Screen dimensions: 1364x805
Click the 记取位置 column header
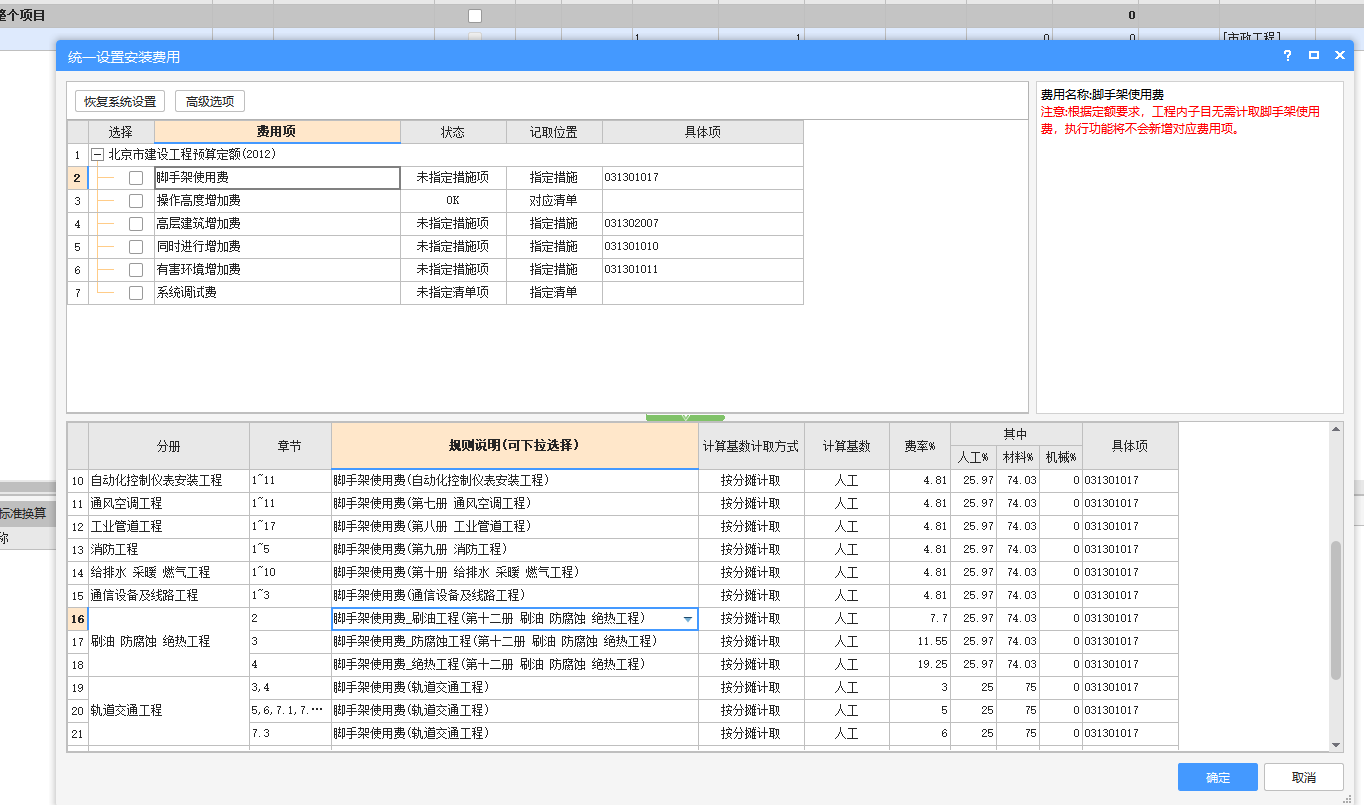pos(554,132)
